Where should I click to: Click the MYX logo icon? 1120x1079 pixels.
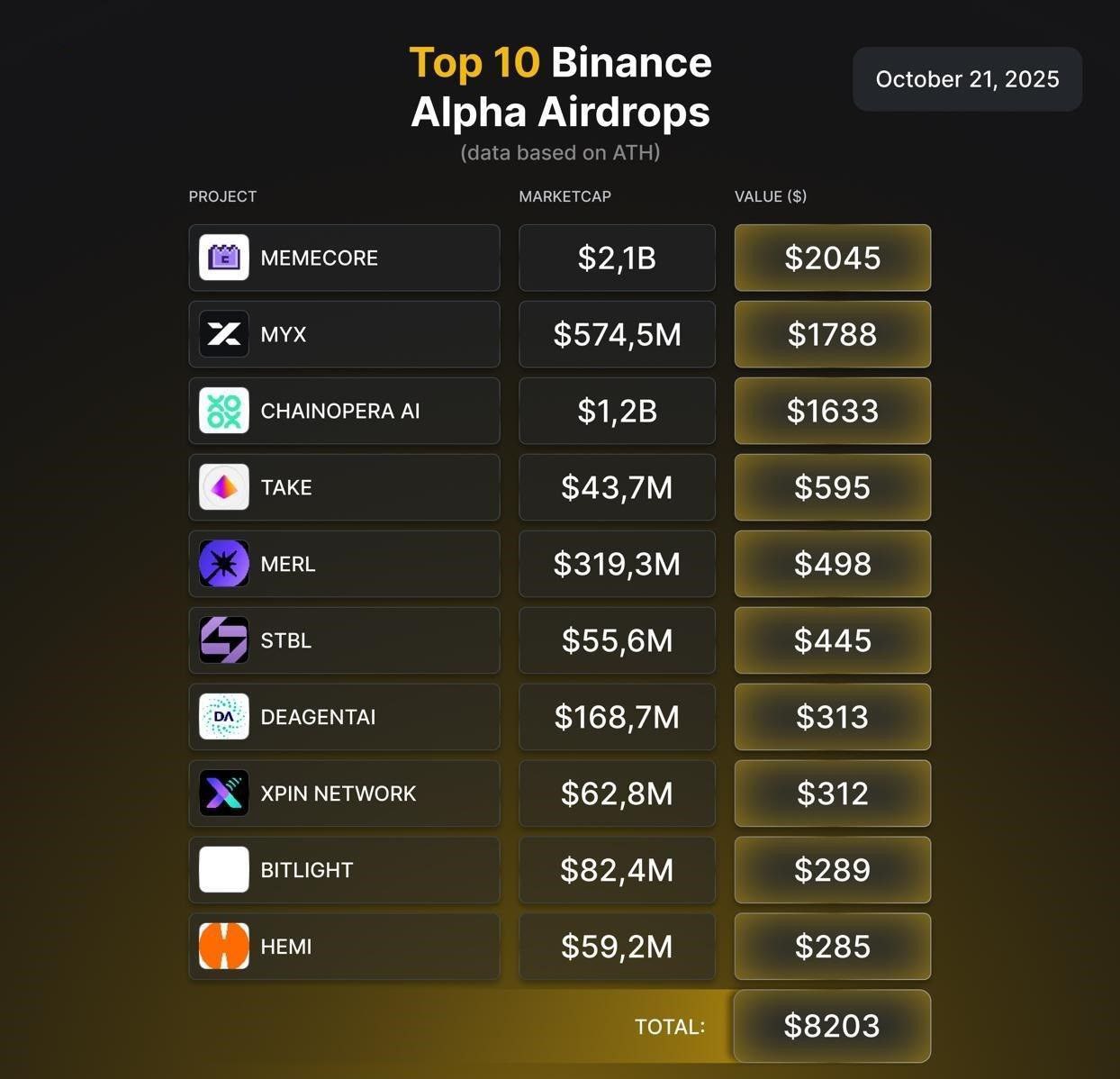223,334
